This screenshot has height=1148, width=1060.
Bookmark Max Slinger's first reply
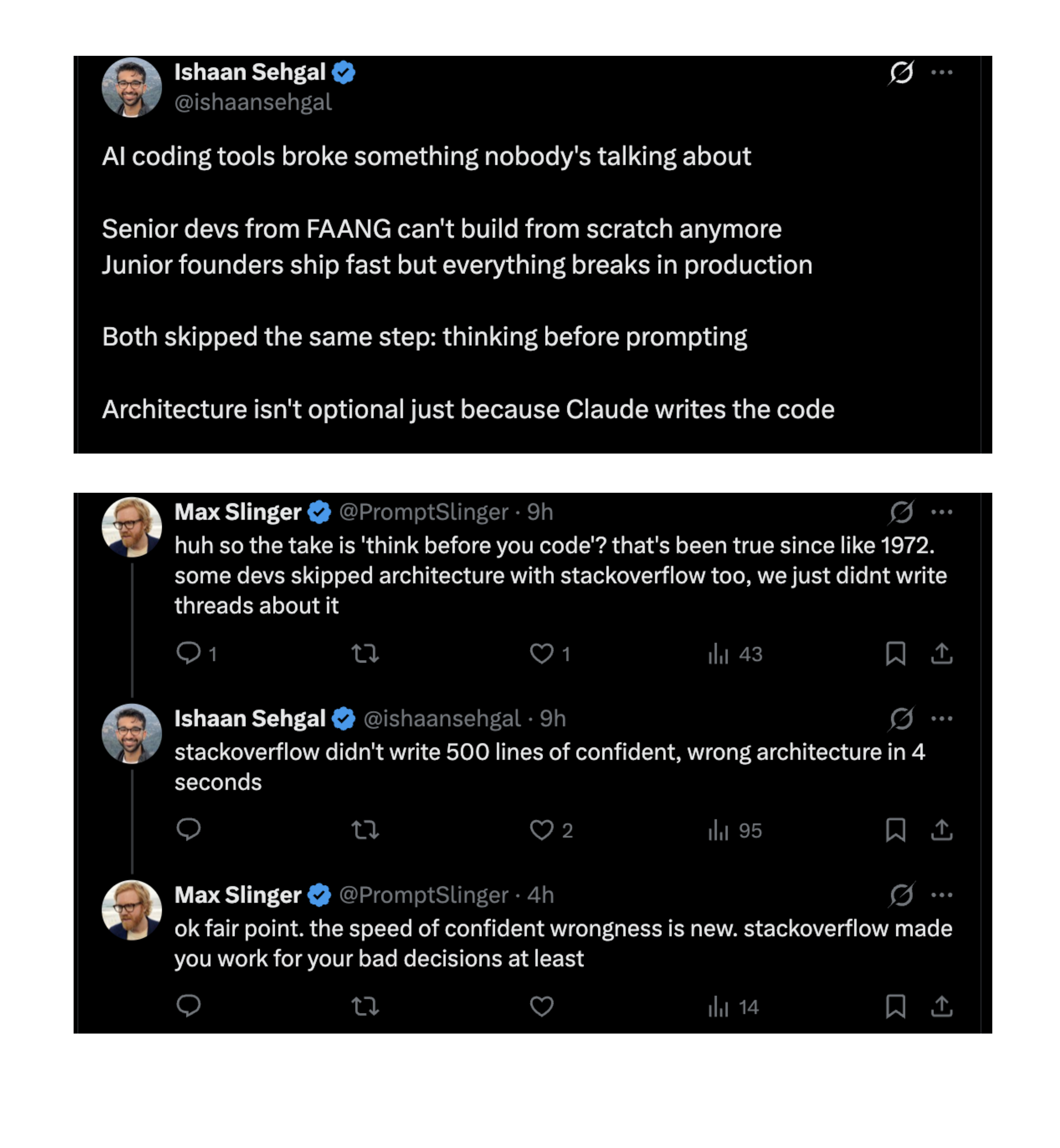click(895, 653)
